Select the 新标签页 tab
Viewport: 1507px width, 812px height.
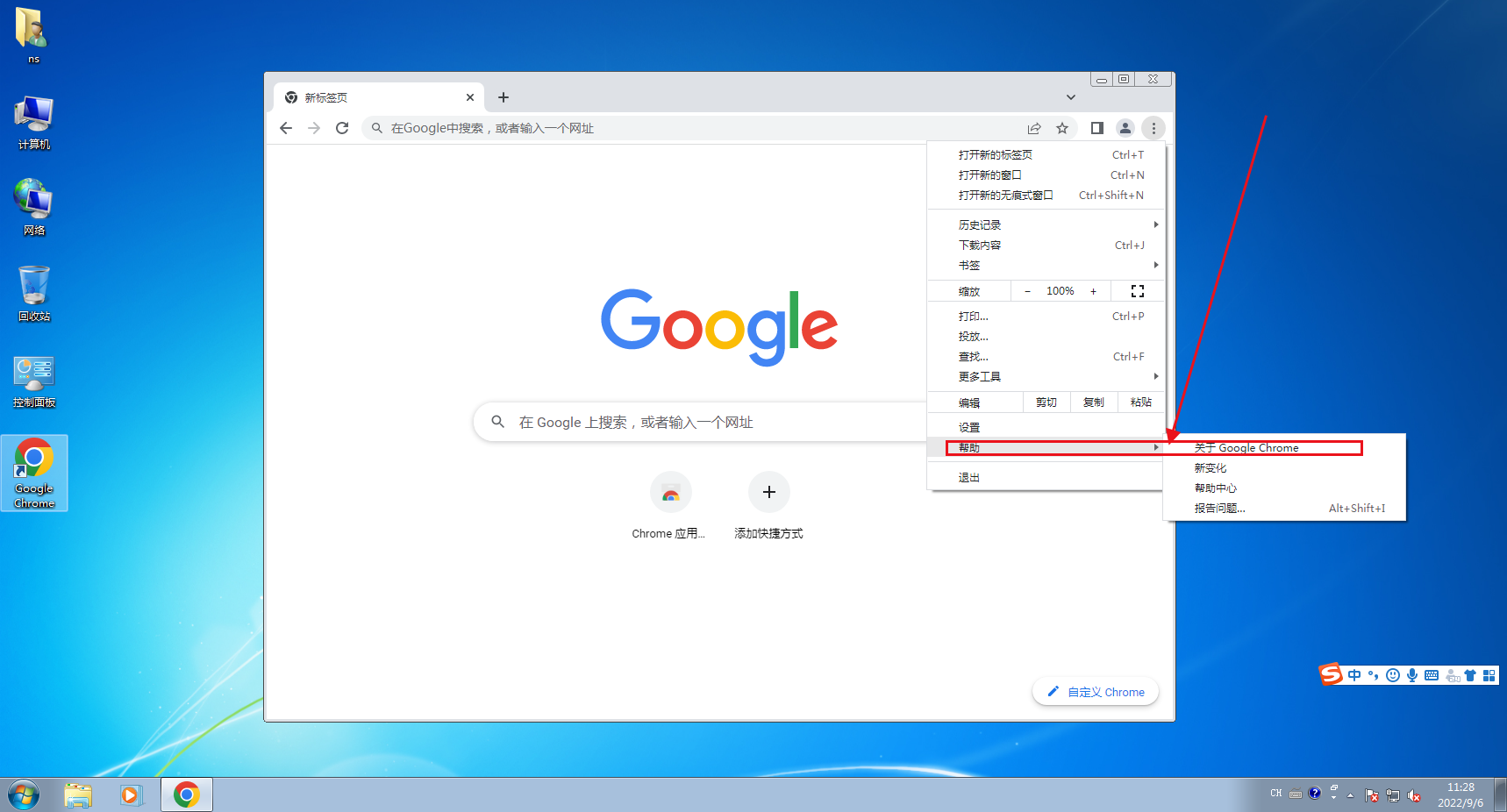click(x=379, y=97)
